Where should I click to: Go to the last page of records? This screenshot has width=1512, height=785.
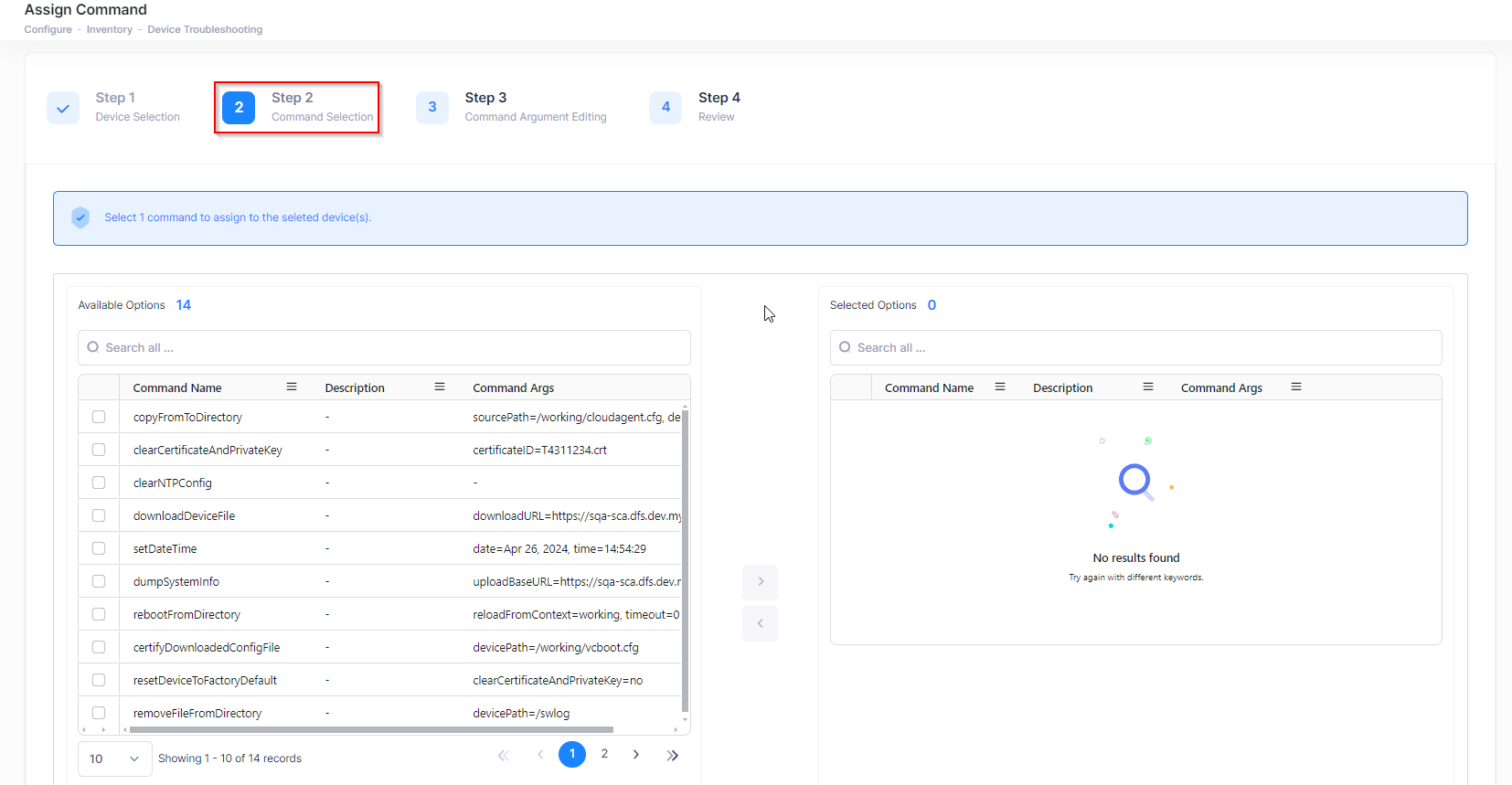click(673, 756)
